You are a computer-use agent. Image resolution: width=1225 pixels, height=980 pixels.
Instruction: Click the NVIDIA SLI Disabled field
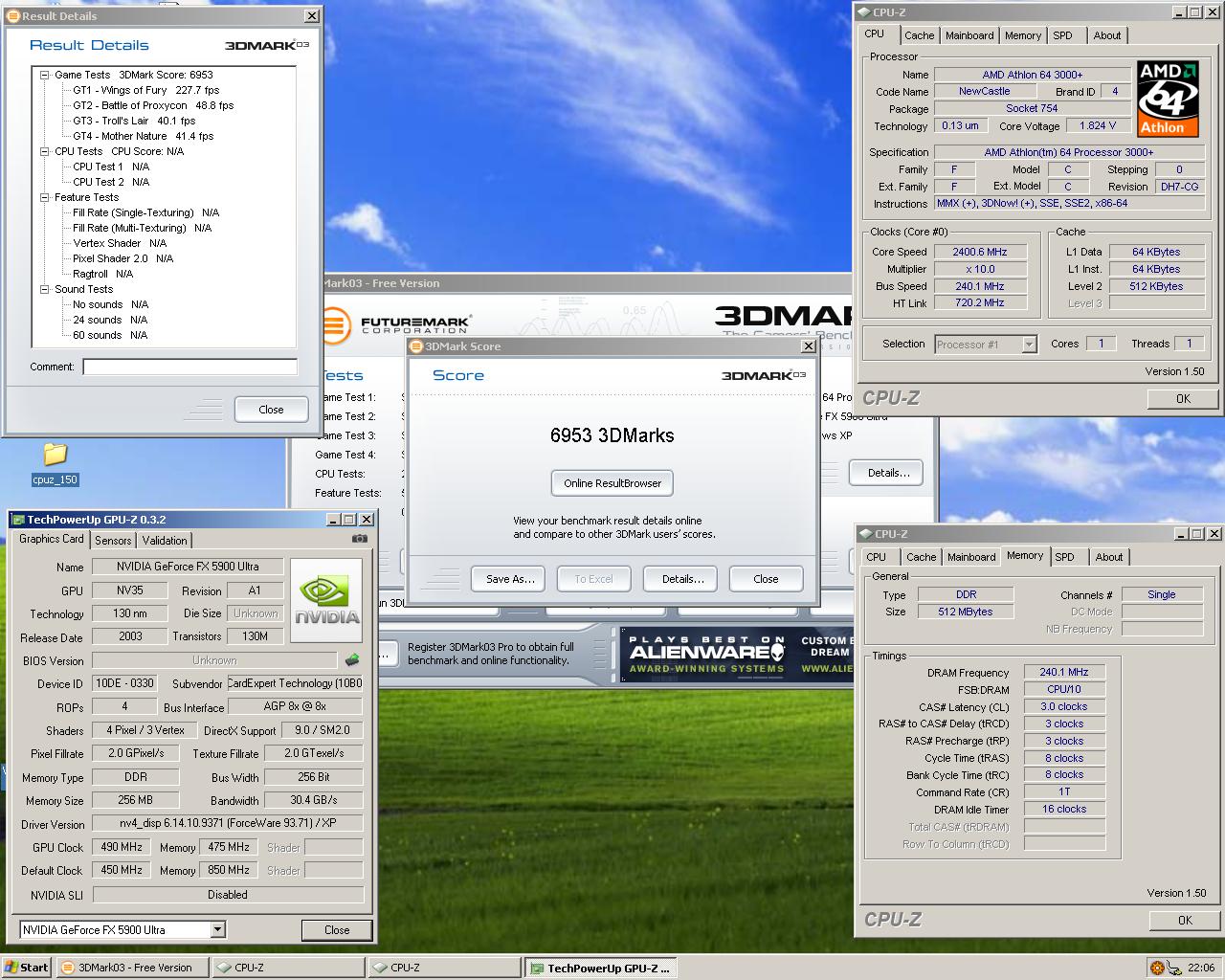228,895
